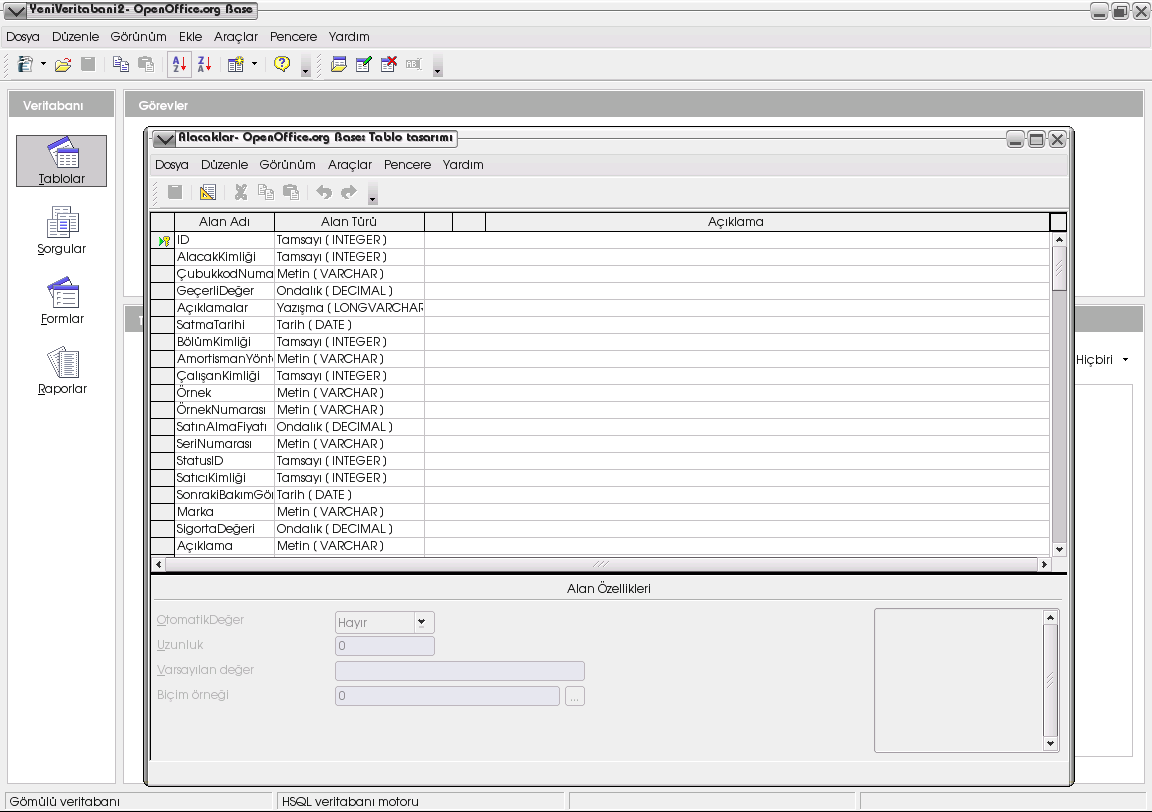Open the Yardım menu in Tablo tasarımı window
The width and height of the screenshot is (1152, 812).
coord(463,165)
